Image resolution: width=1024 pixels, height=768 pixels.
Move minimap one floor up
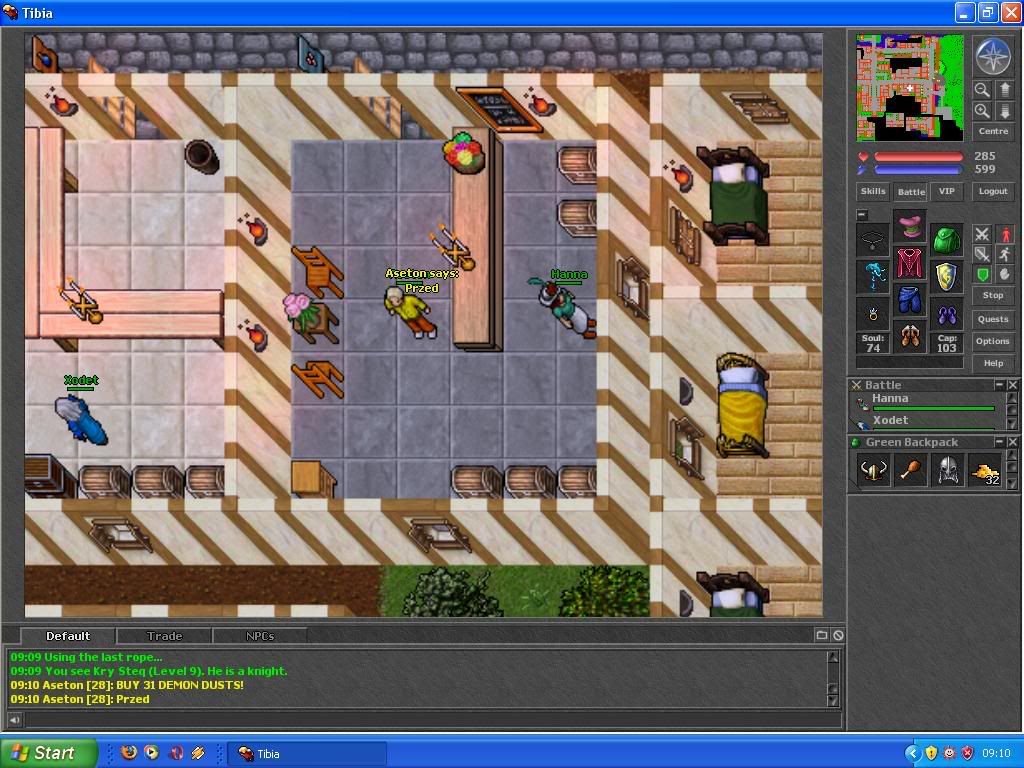coord(1004,89)
